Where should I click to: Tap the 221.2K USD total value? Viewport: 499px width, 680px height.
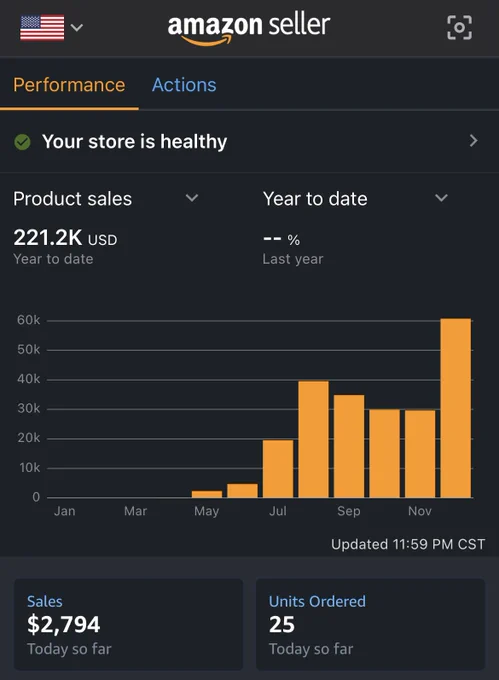[65, 238]
